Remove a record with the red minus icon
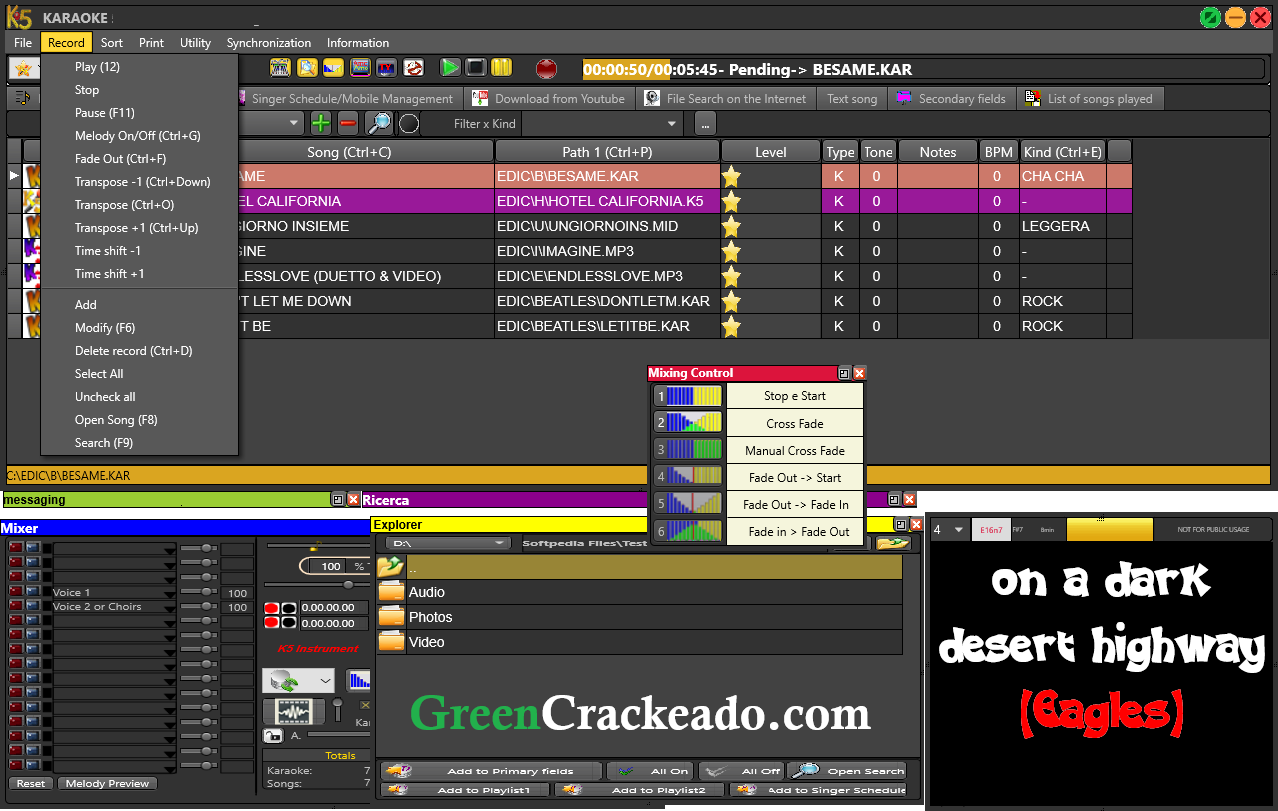This screenshot has height=811, width=1278. [346, 122]
